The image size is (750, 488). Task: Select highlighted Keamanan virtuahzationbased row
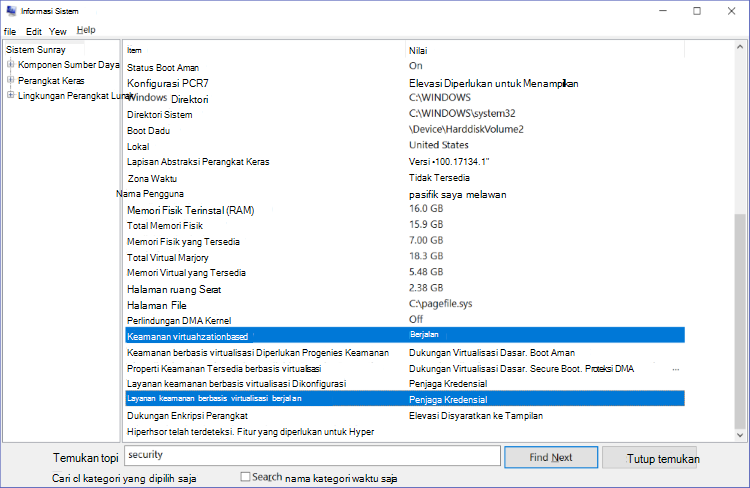405,335
